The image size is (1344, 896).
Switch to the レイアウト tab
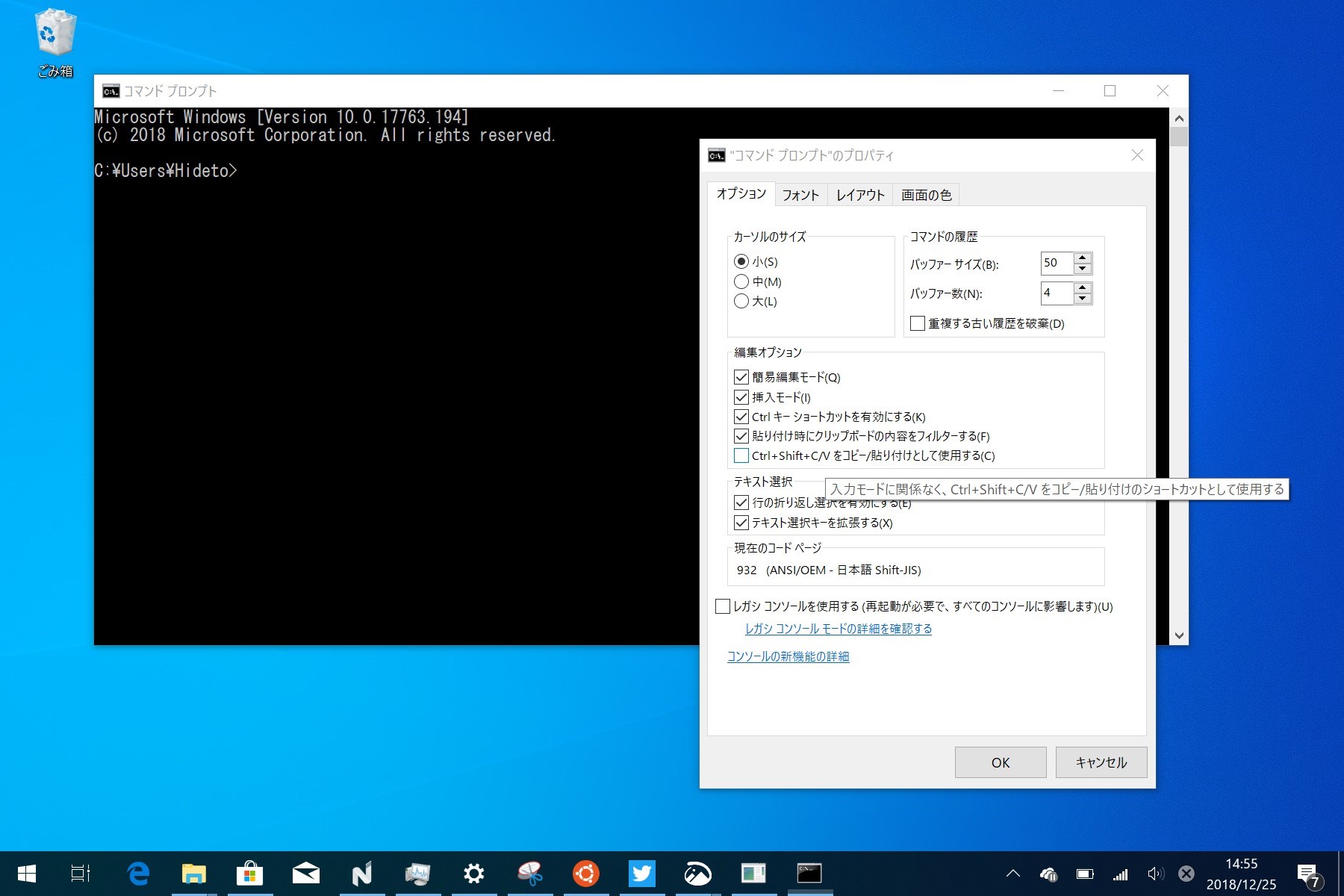[x=860, y=196]
